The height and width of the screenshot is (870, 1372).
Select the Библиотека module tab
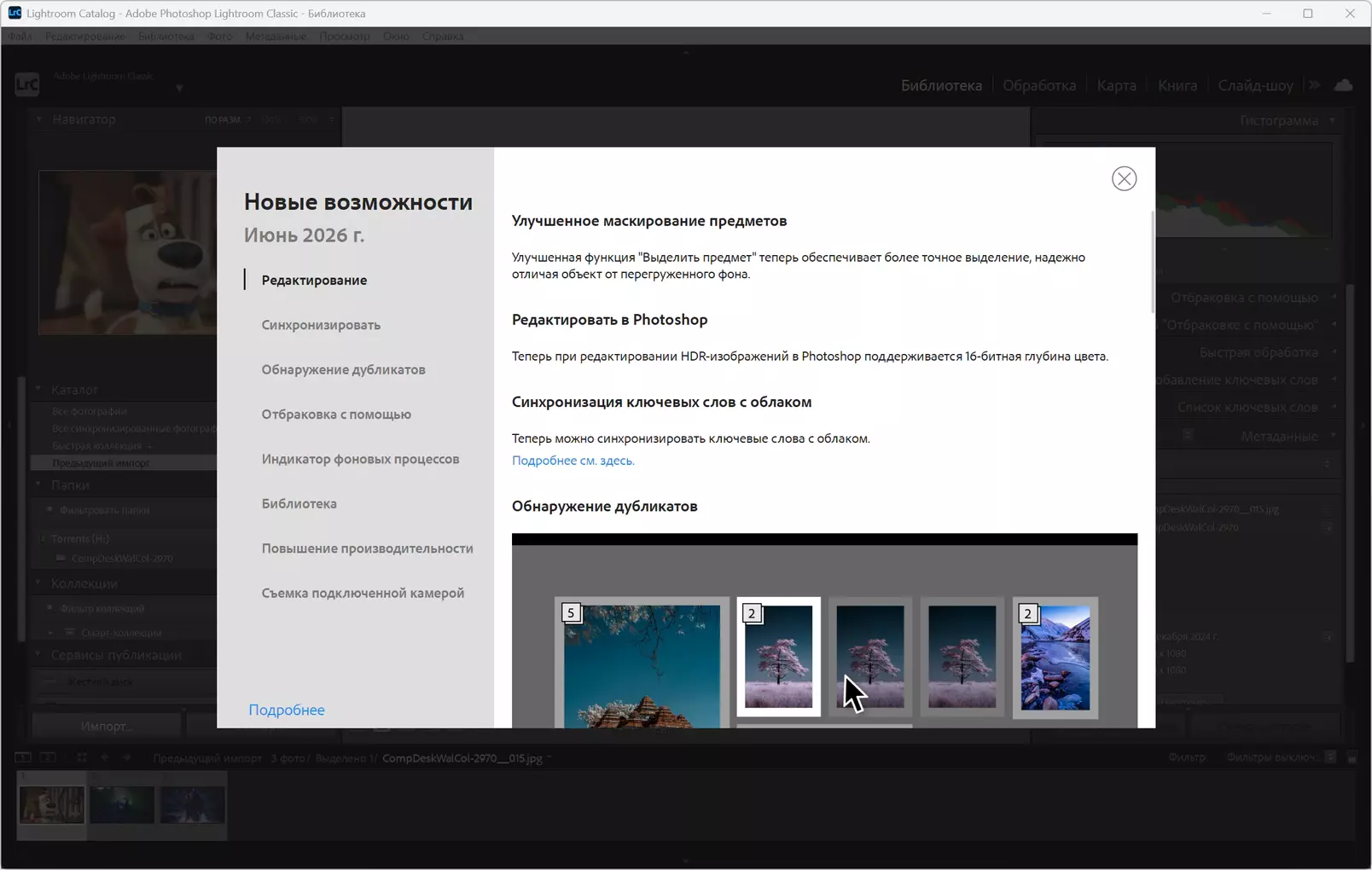[x=942, y=85]
